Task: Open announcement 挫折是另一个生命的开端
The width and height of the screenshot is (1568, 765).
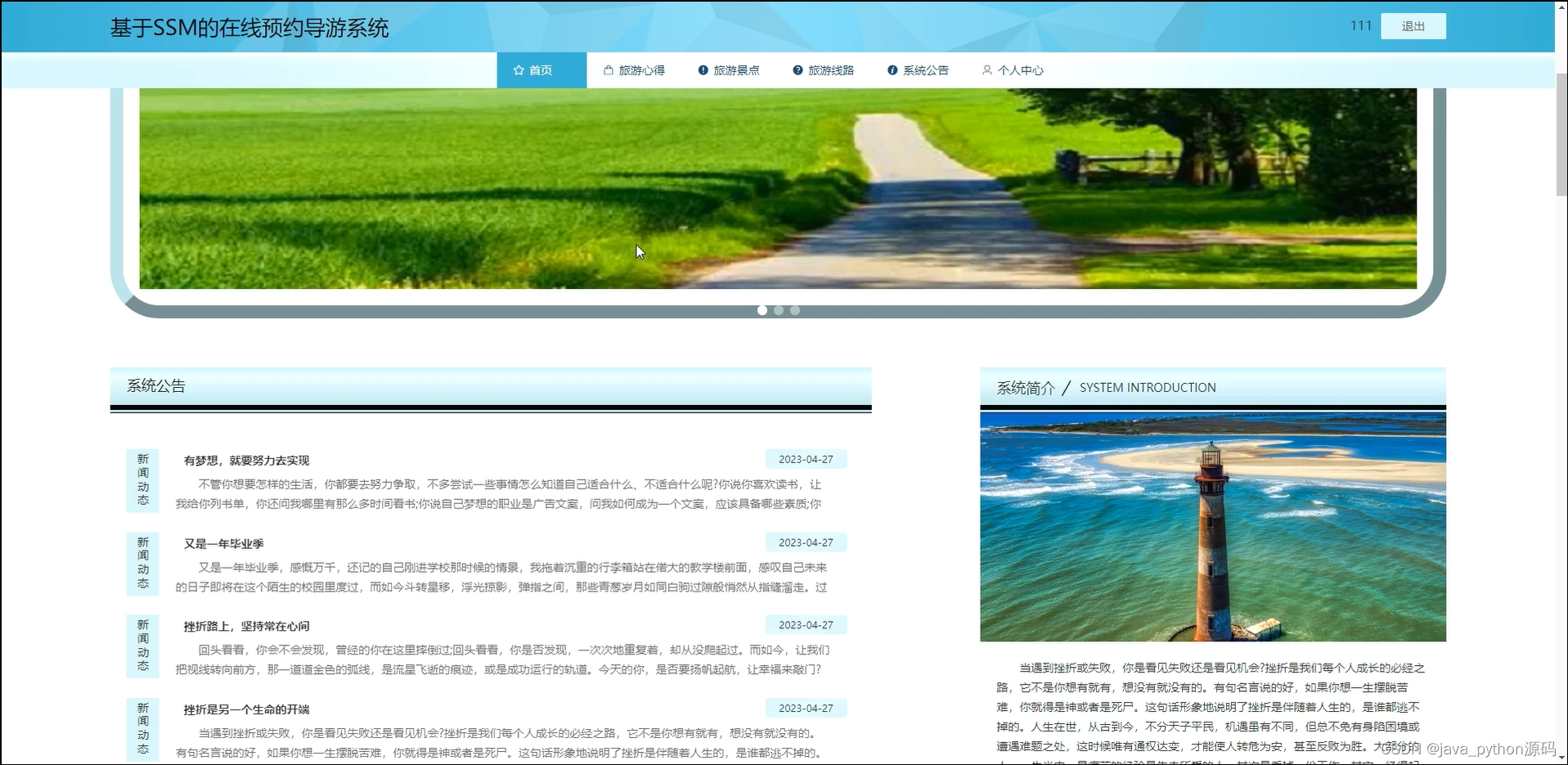Action: point(246,709)
